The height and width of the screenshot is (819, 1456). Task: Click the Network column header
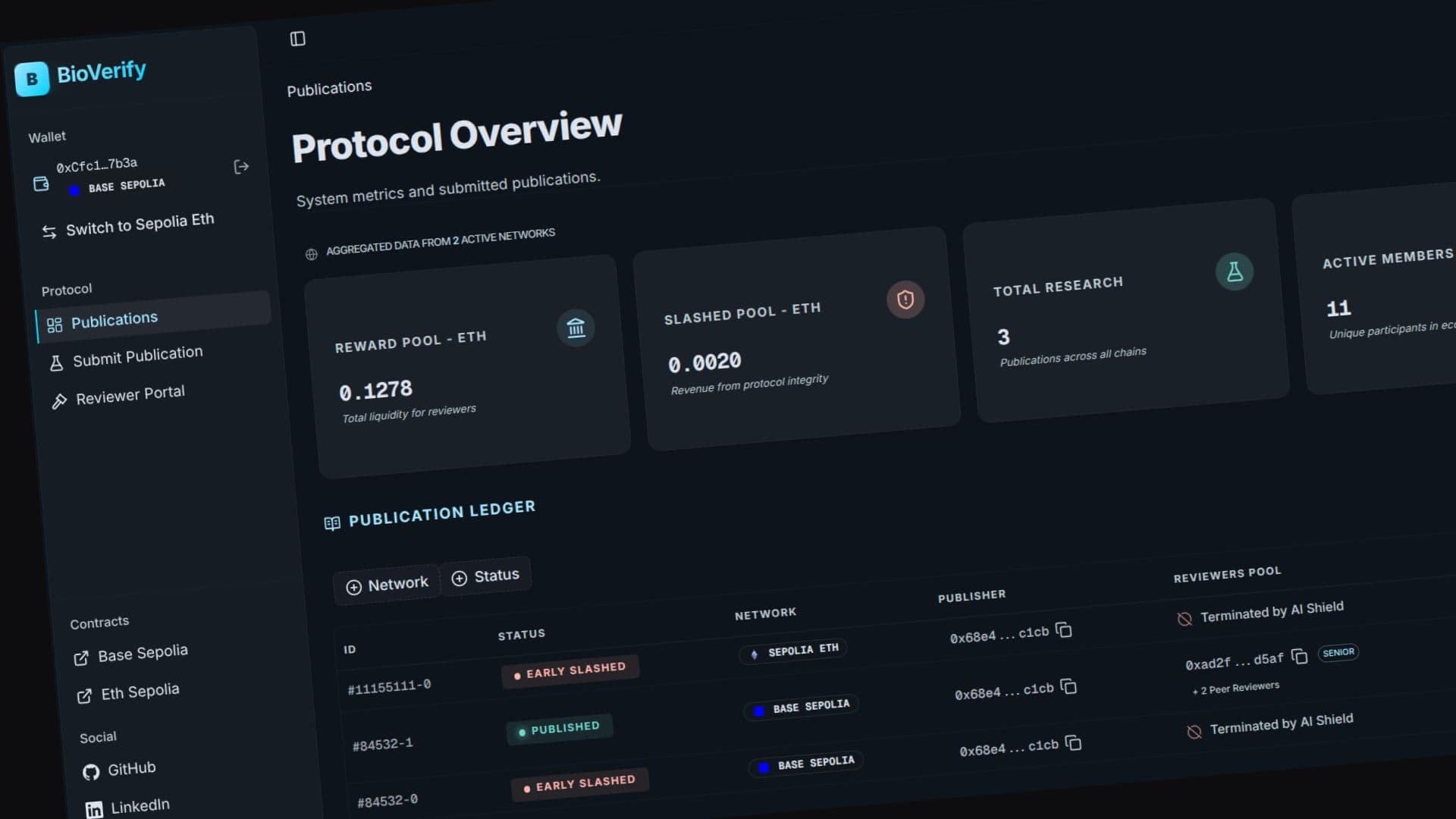coord(765,613)
